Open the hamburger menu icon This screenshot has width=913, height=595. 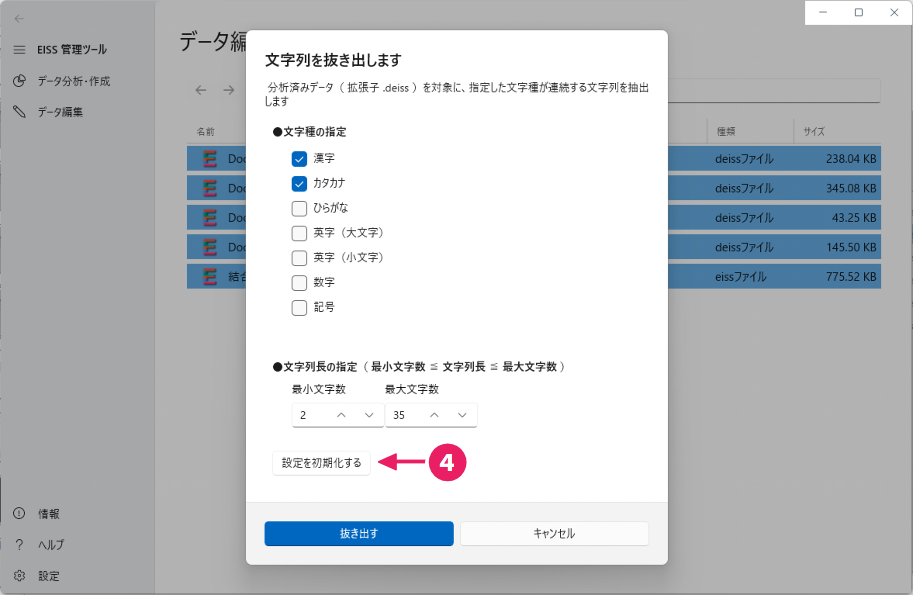tap(19, 50)
